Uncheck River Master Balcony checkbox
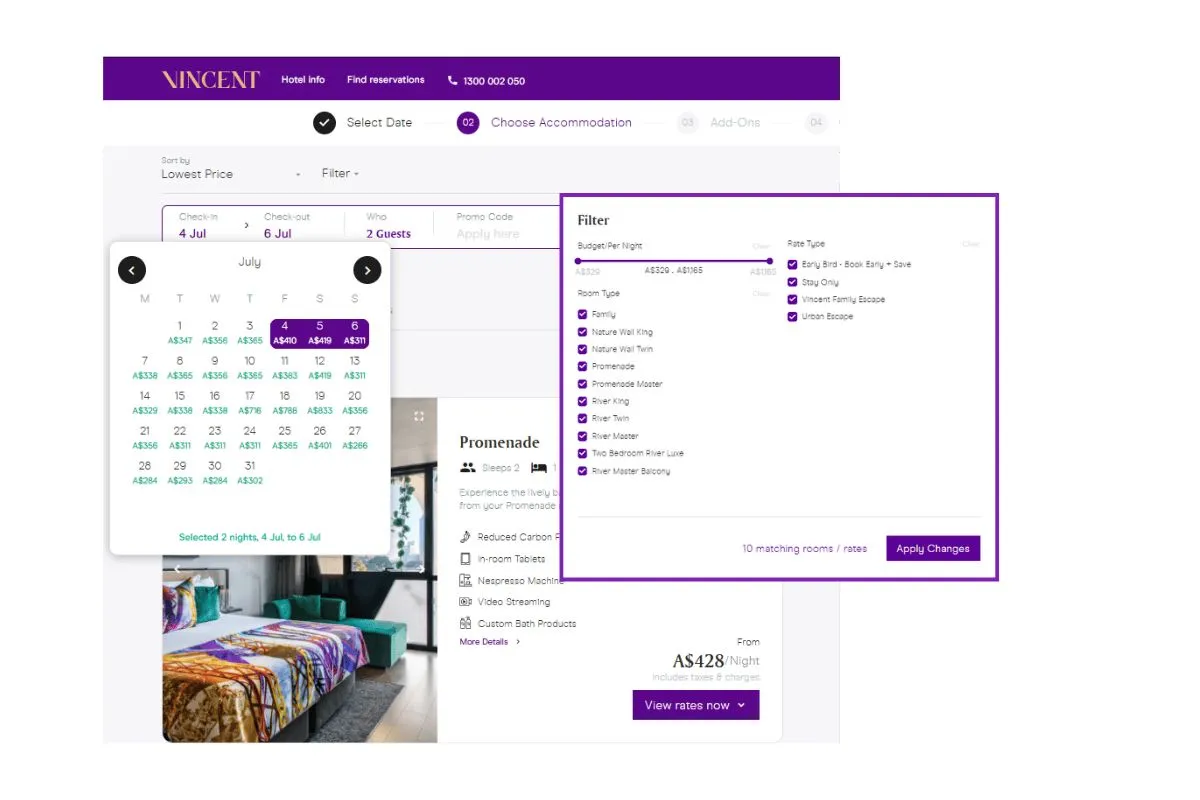Image resolution: width=1200 pixels, height=800 pixels. coord(582,471)
